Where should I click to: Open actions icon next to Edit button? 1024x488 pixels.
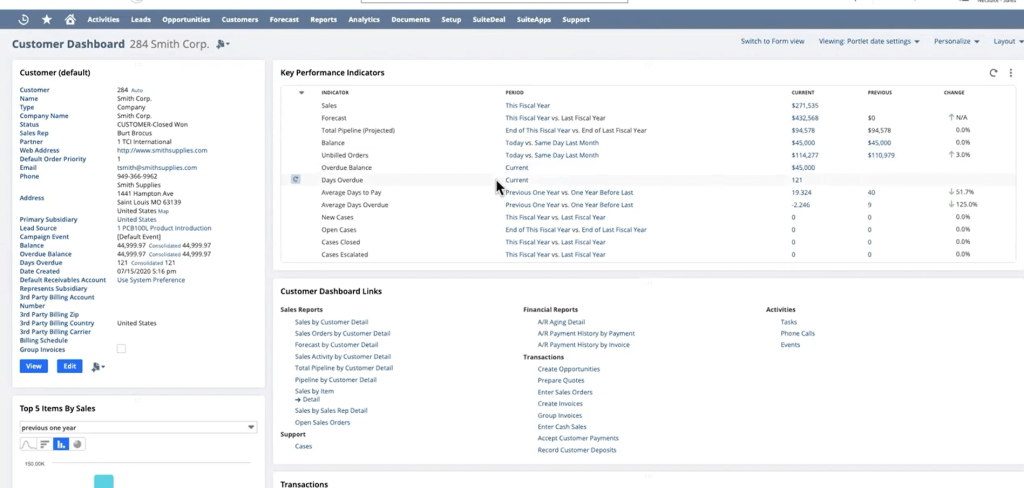point(98,366)
